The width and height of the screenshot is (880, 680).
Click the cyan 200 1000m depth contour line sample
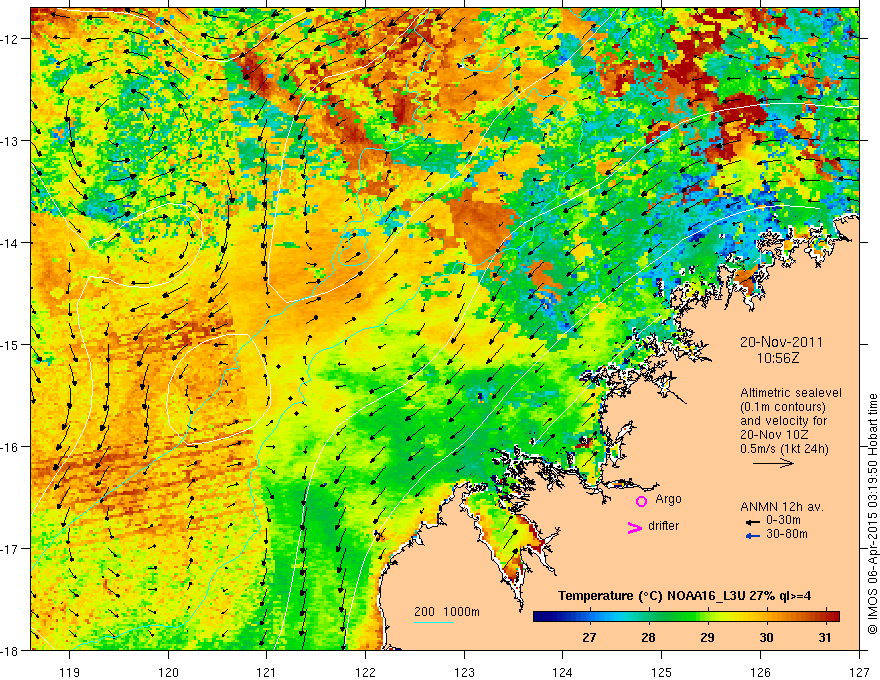tap(434, 622)
